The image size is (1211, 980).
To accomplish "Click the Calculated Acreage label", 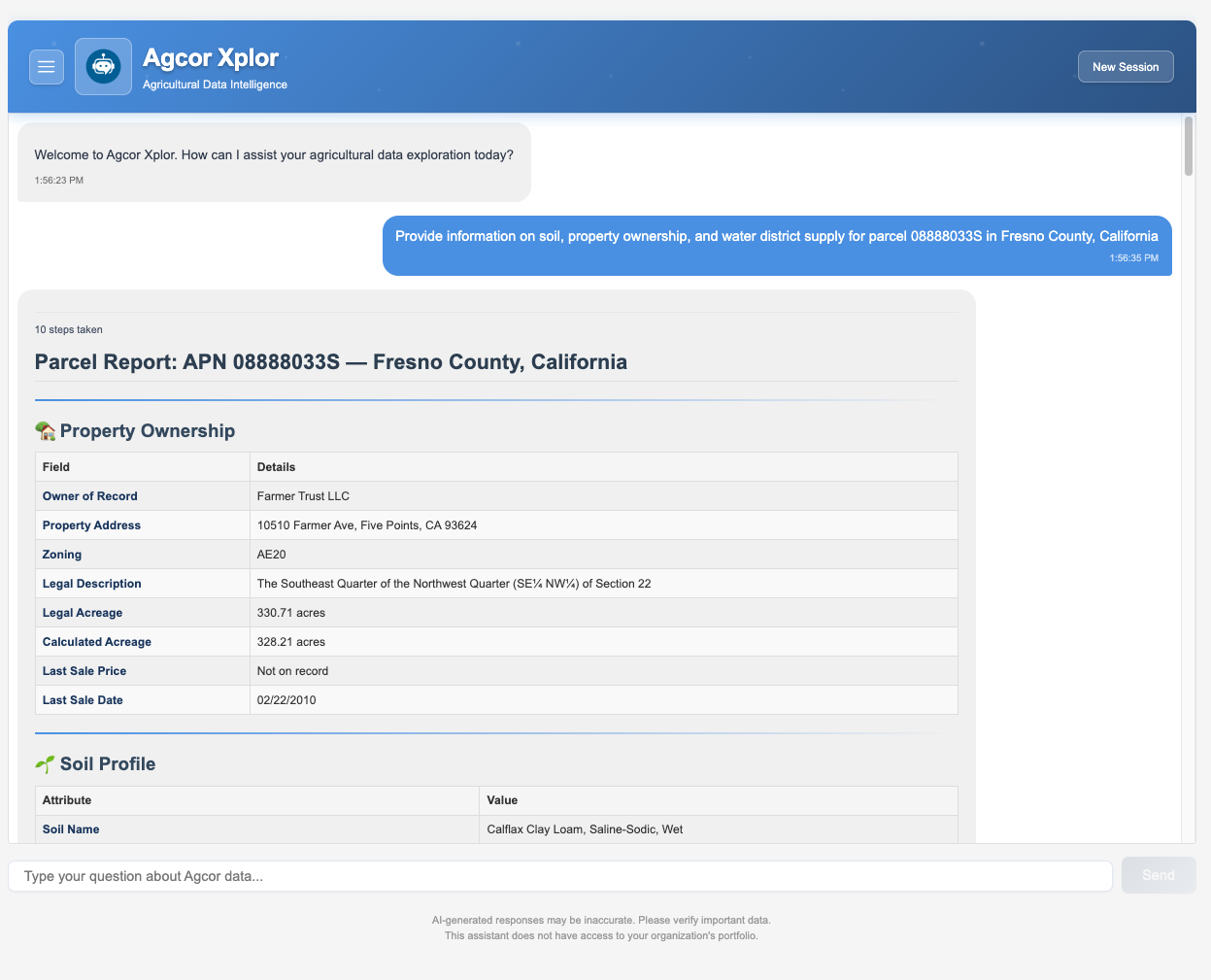I will pyautogui.click(x=97, y=642).
